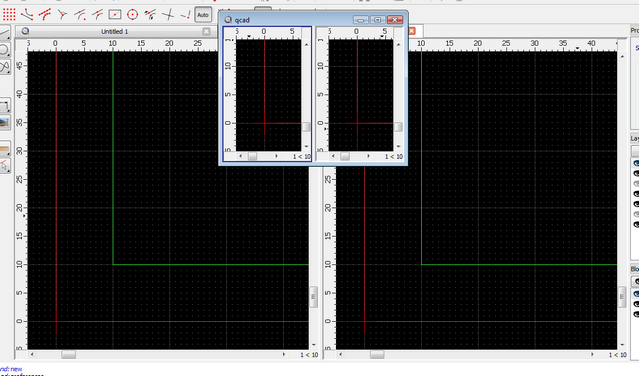Switch to the Untitled 1 tab
The width and height of the screenshot is (639, 376).
click(115, 31)
